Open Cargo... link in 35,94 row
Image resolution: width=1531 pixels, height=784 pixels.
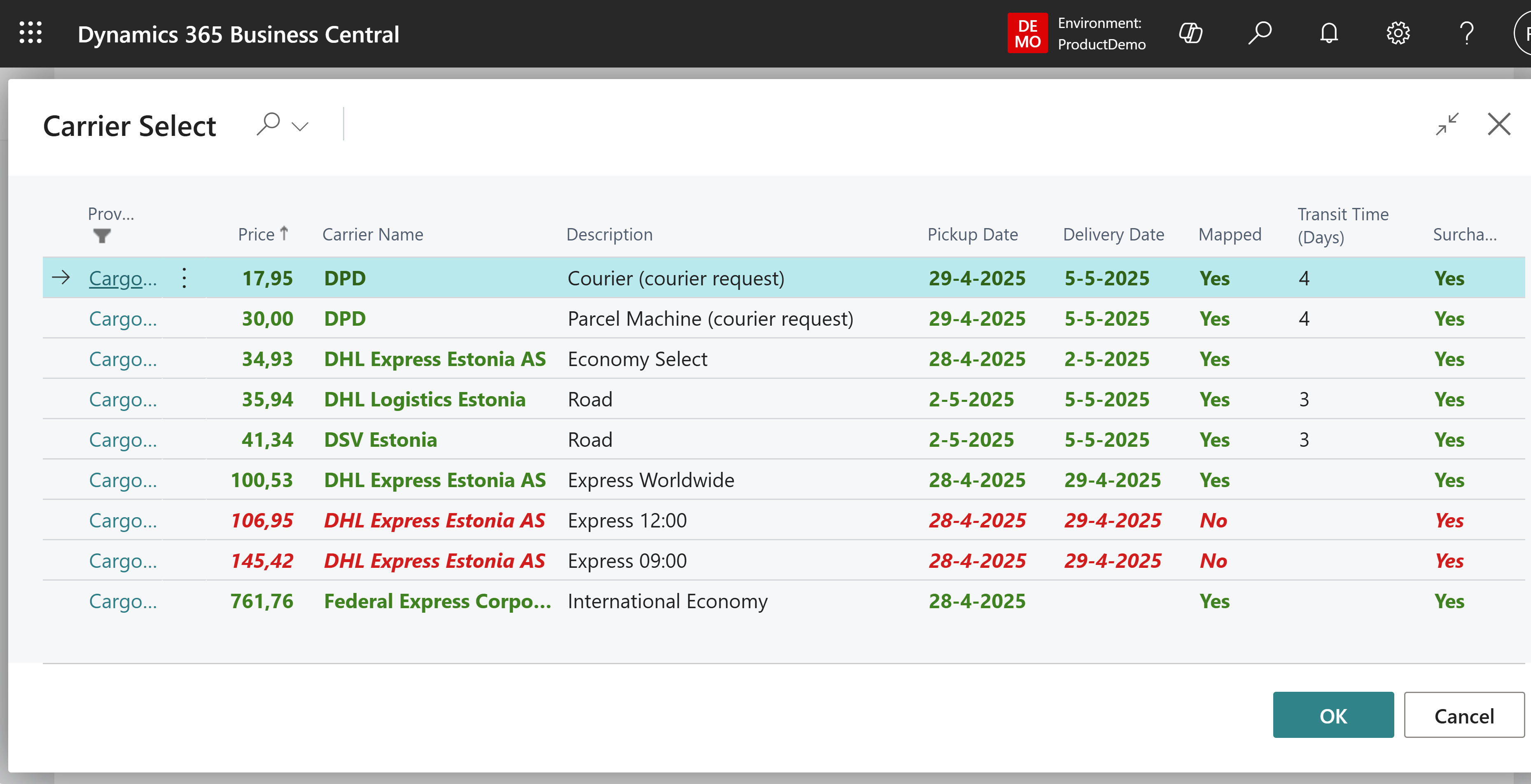tap(123, 399)
